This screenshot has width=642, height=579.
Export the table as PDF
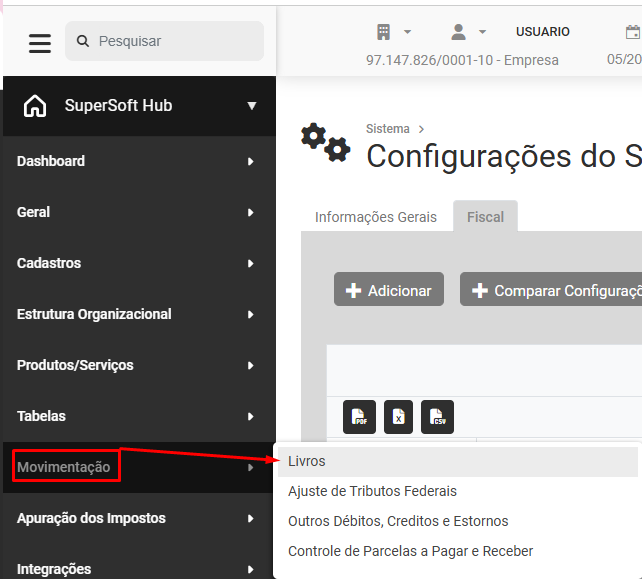[359, 417]
